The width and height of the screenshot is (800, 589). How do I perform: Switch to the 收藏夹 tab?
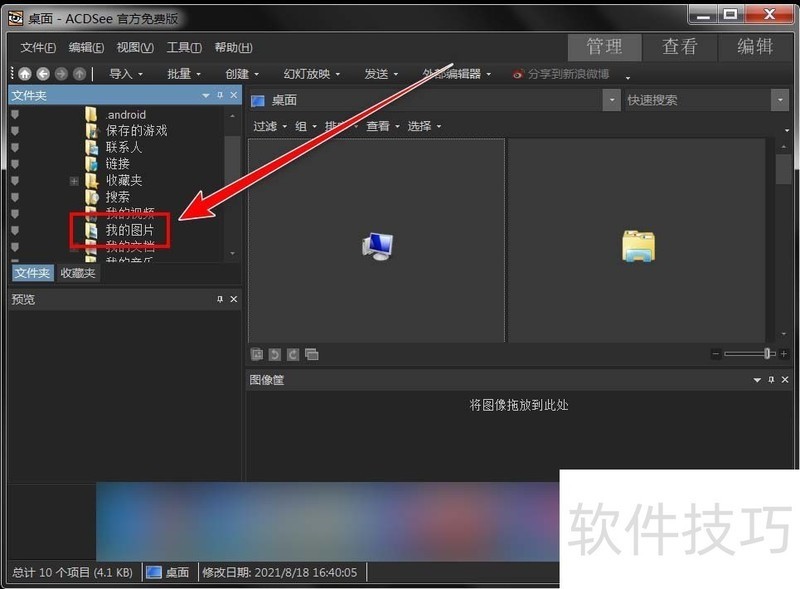77,272
